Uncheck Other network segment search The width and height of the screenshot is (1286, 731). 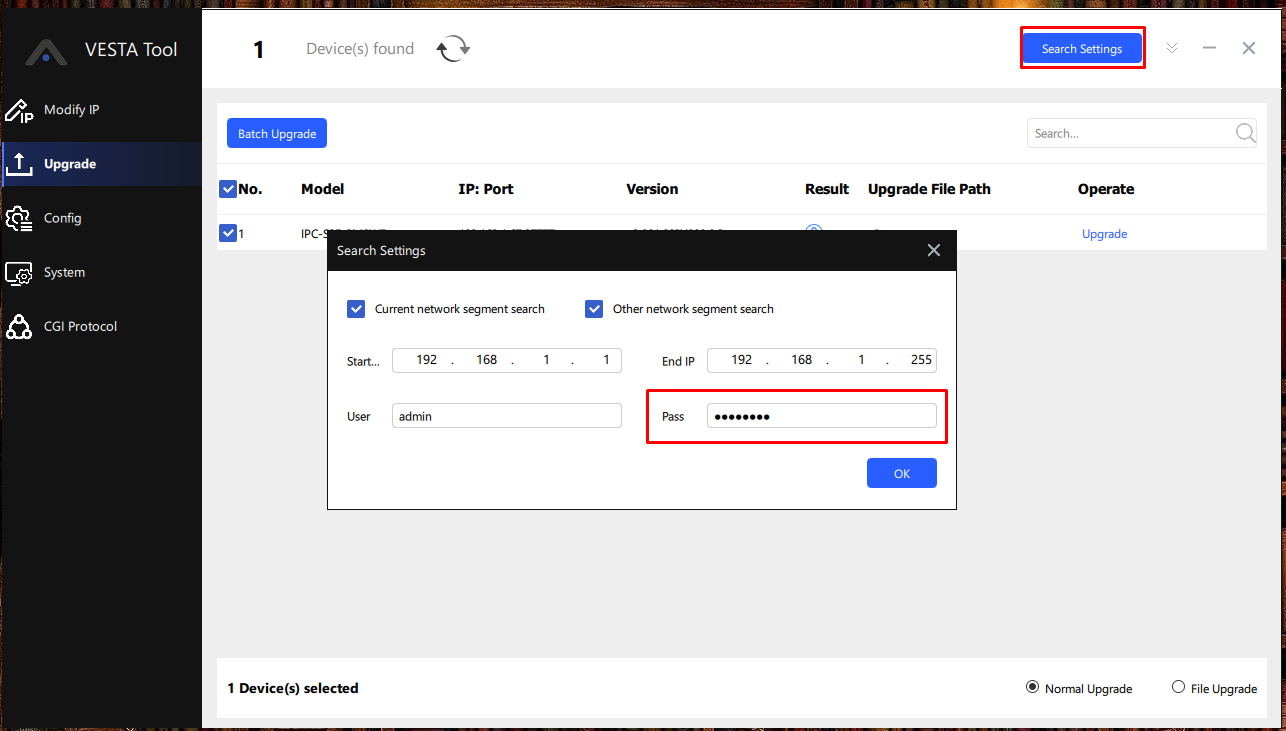coord(594,309)
